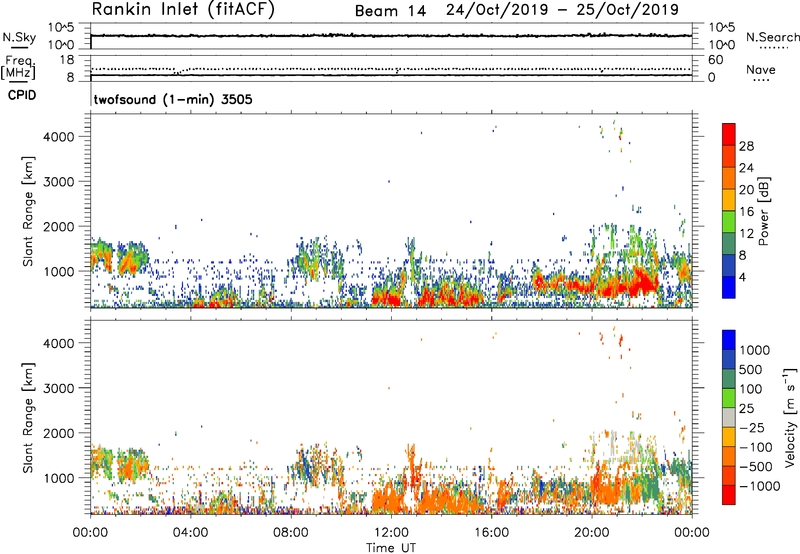Click the '3000' range tick of velocity panel
The image size is (800, 554).
click(x=59, y=388)
